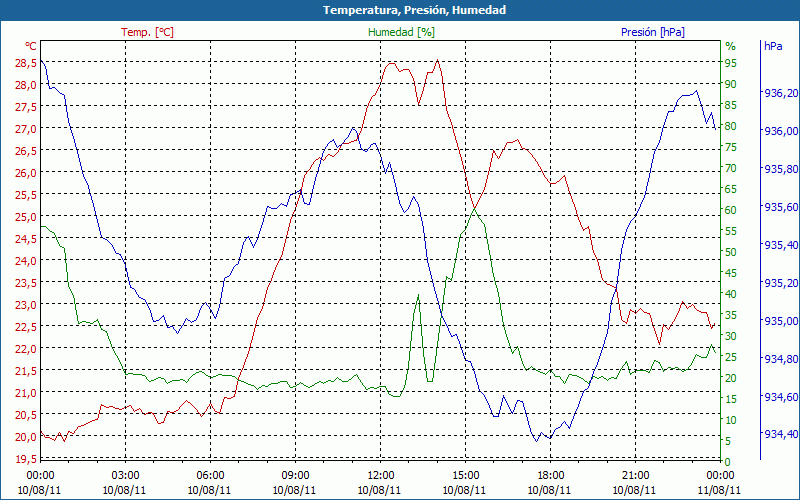
Task: Click the 90 humidity axis value
Action: [731, 84]
